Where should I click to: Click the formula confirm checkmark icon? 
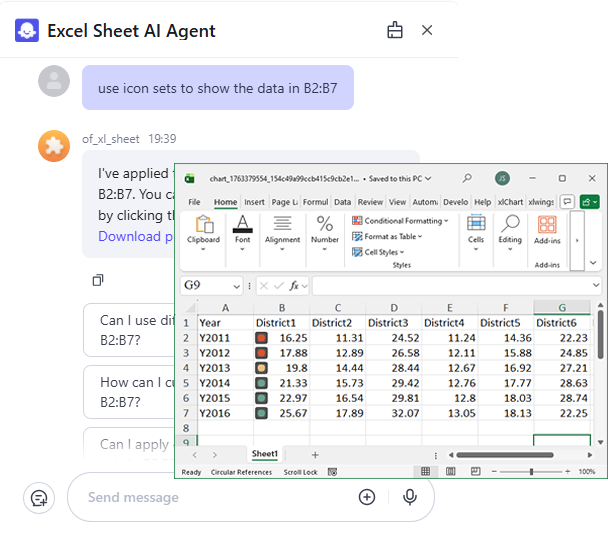click(x=278, y=286)
